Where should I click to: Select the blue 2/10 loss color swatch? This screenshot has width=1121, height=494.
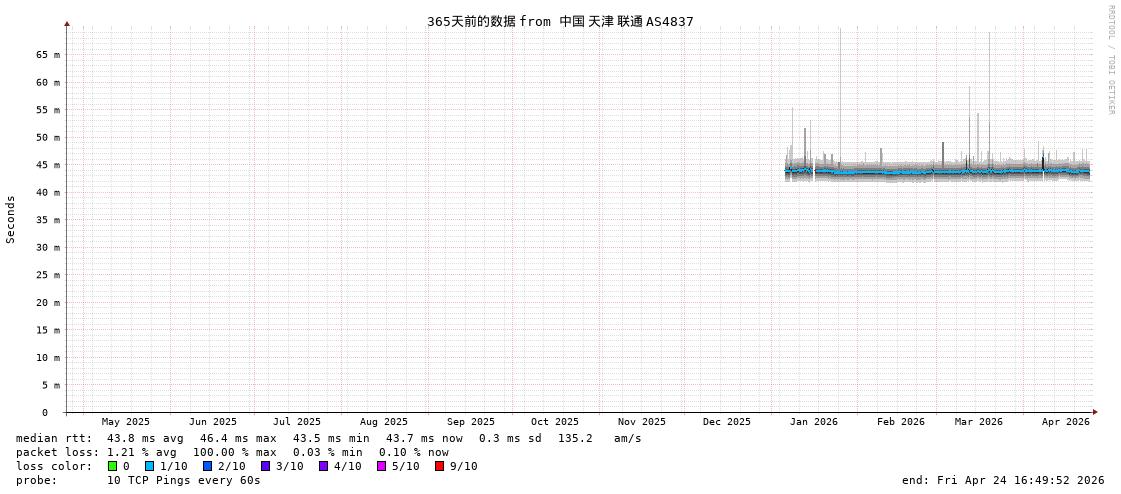(208, 466)
